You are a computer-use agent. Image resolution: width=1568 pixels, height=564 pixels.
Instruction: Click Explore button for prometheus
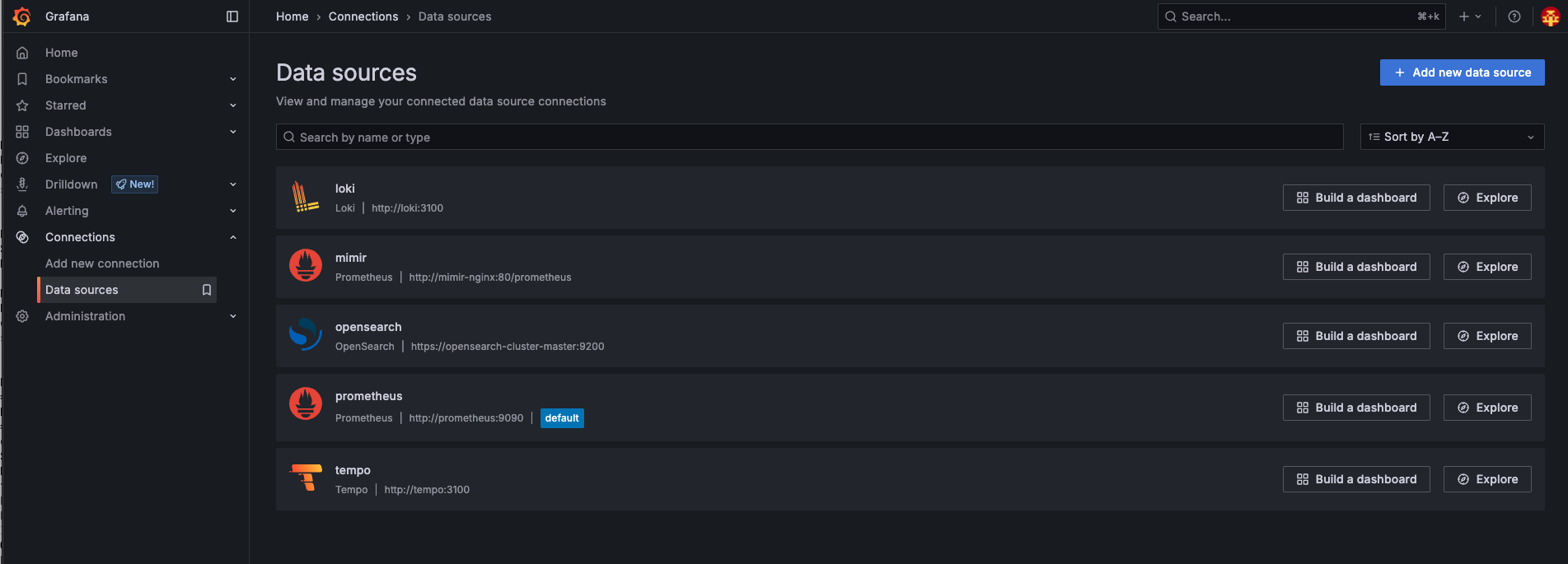click(x=1487, y=408)
